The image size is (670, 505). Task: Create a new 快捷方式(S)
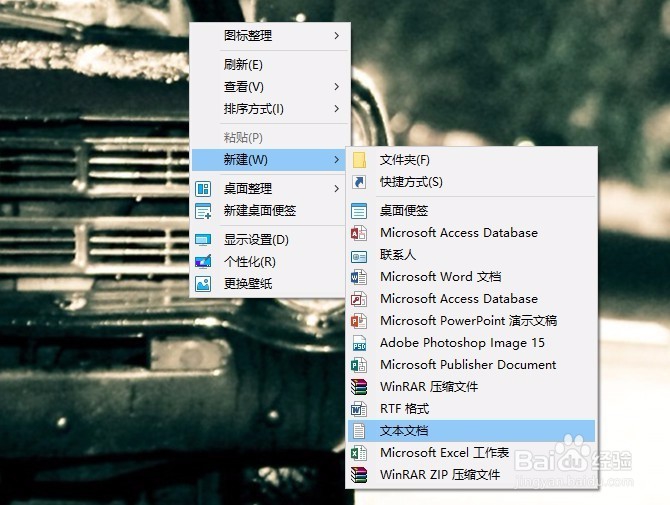click(471, 182)
